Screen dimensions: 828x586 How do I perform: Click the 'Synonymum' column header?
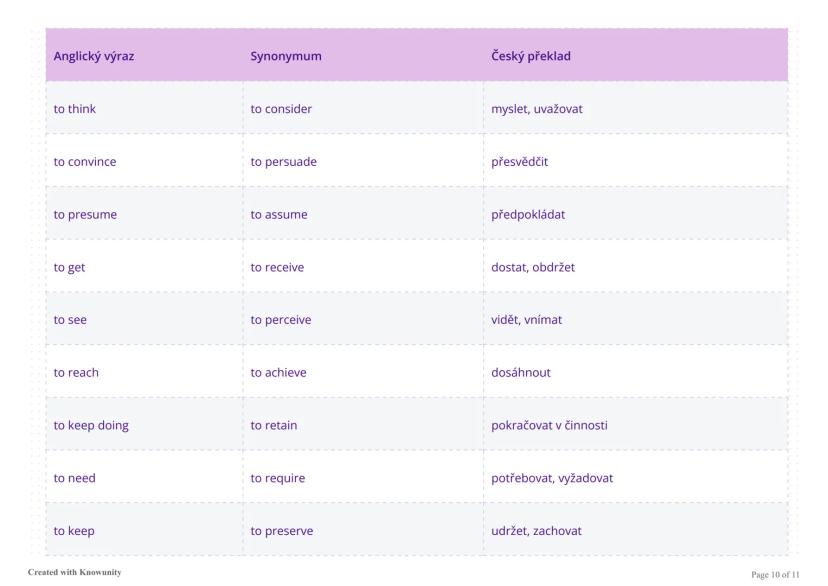click(x=286, y=56)
